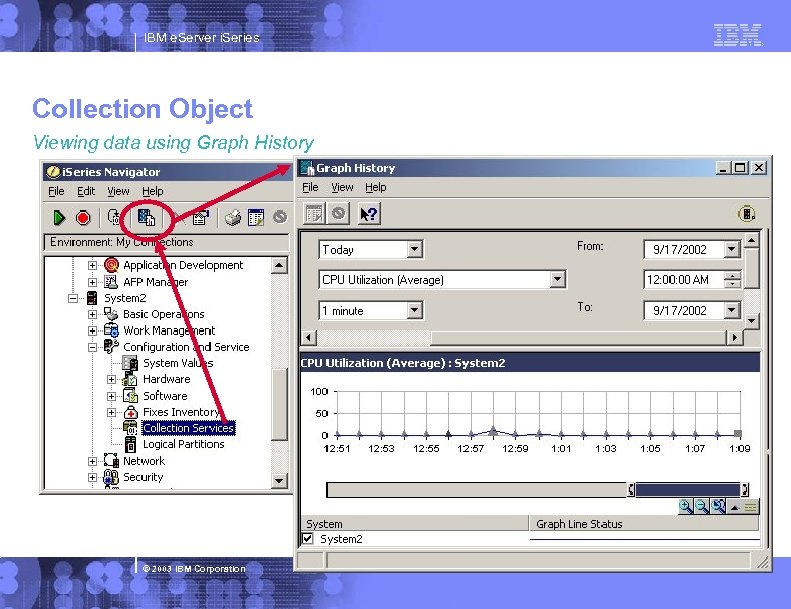
Task: Click the zoom reset magnifier icon
Action: pyautogui.click(x=718, y=506)
